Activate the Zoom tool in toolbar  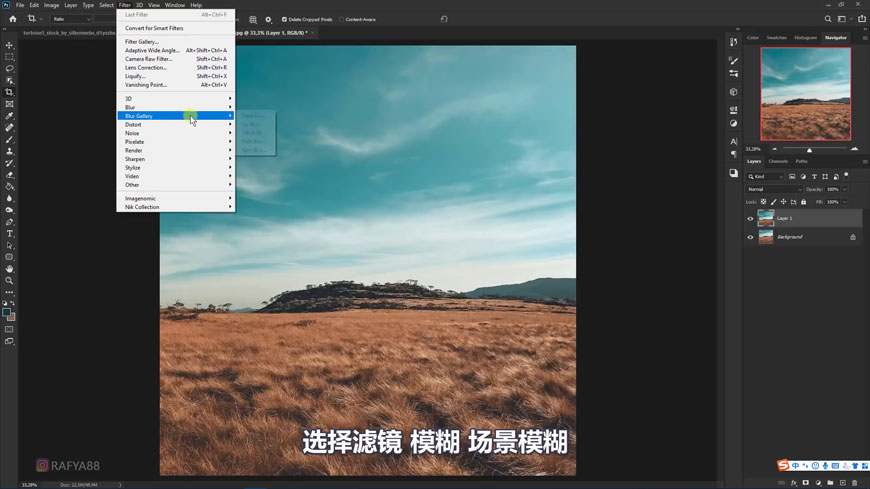(x=9, y=281)
